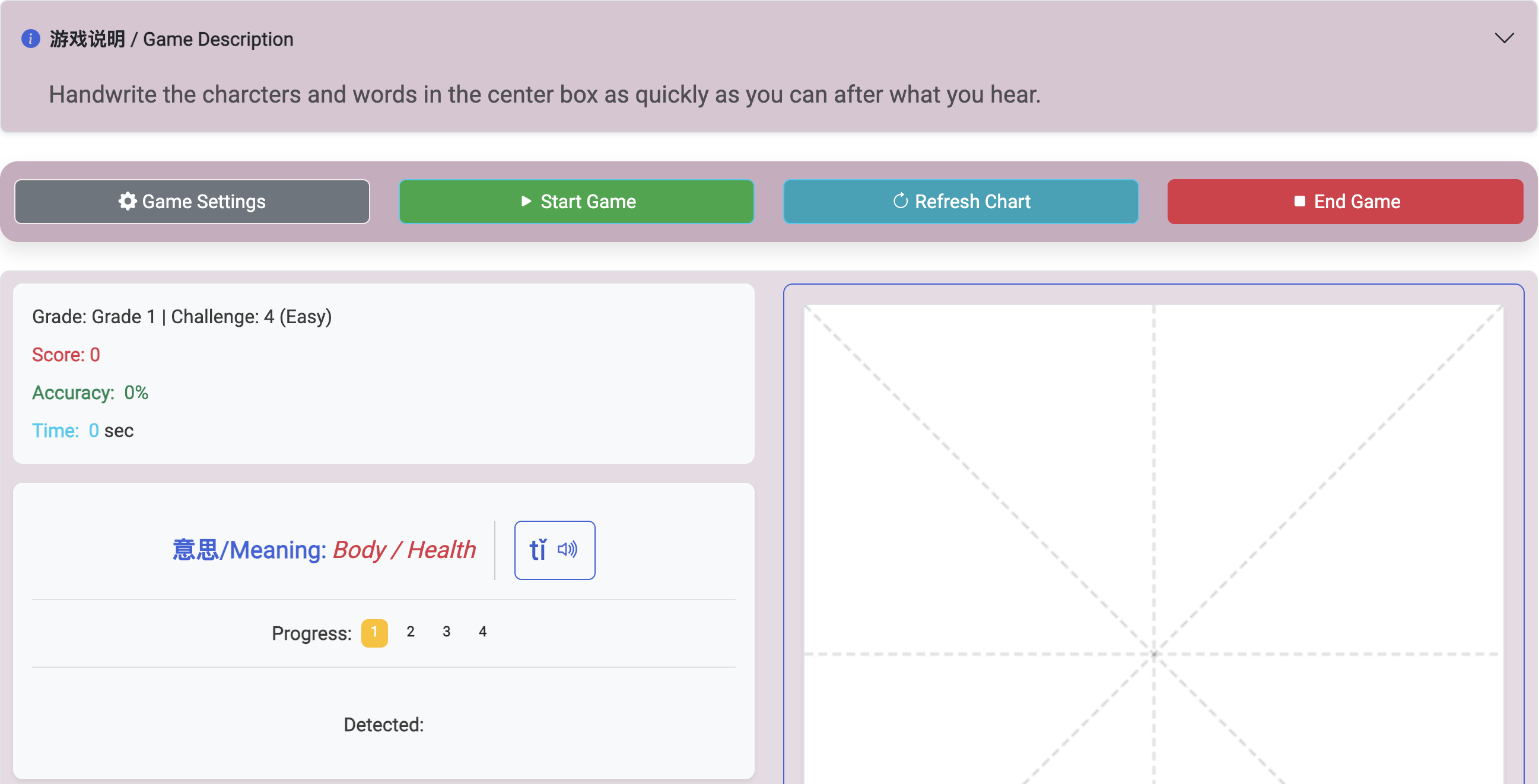Viewport: 1539px width, 784px height.
Task: Select progress step 3
Action: (446, 632)
